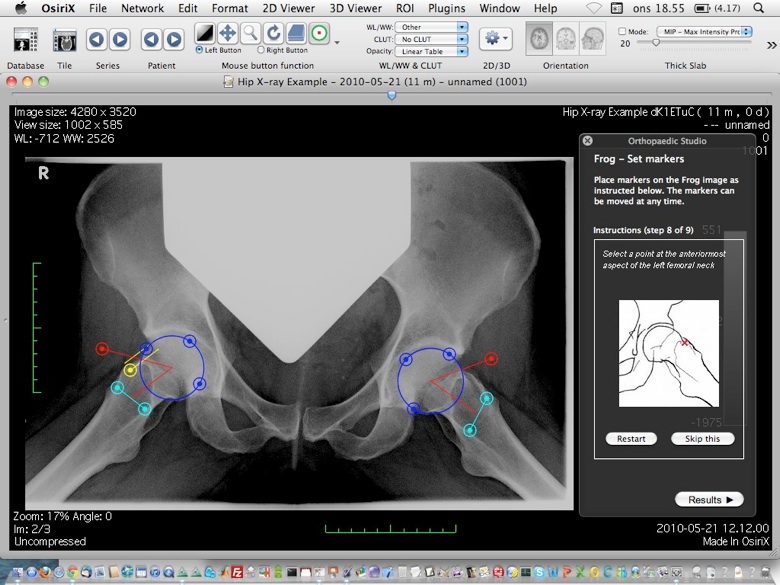Expand ROI tool type arrow
Screen dimensions: 780x585
(337, 42)
